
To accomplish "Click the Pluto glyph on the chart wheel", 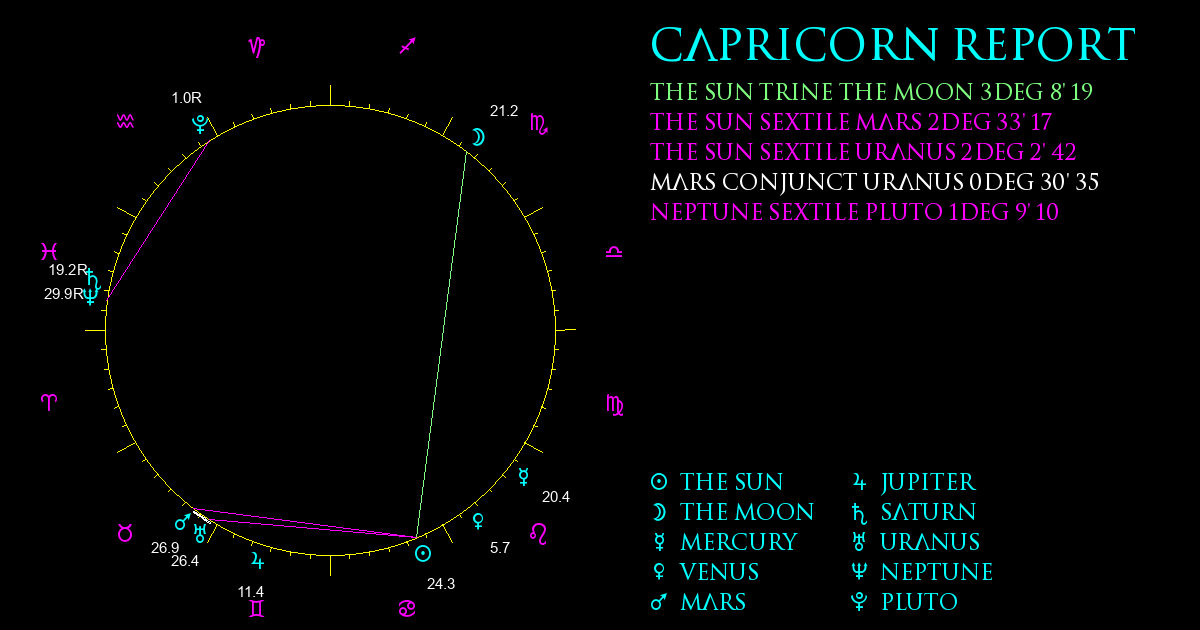I will pos(200,124).
